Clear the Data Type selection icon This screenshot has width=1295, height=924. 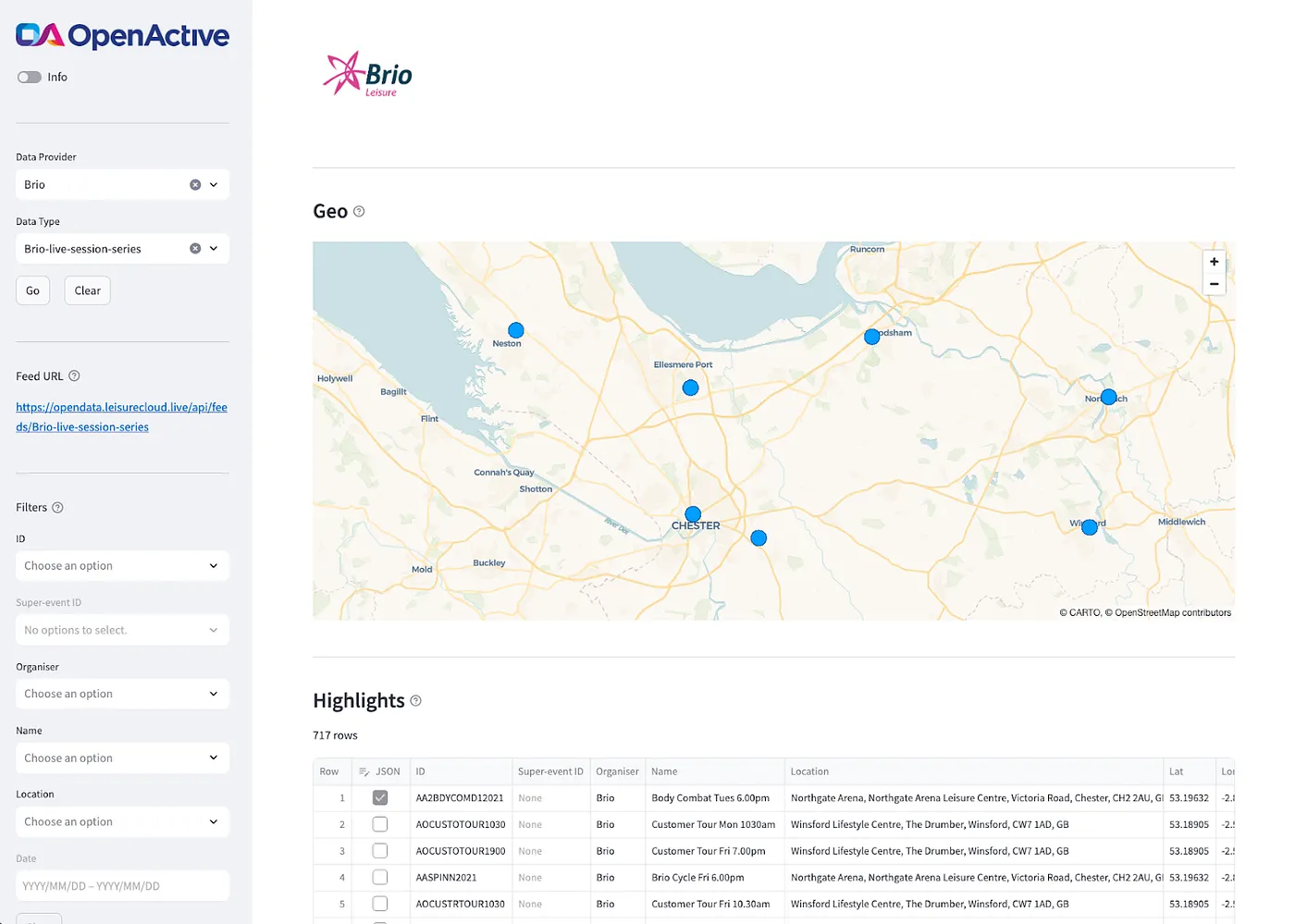pos(195,249)
